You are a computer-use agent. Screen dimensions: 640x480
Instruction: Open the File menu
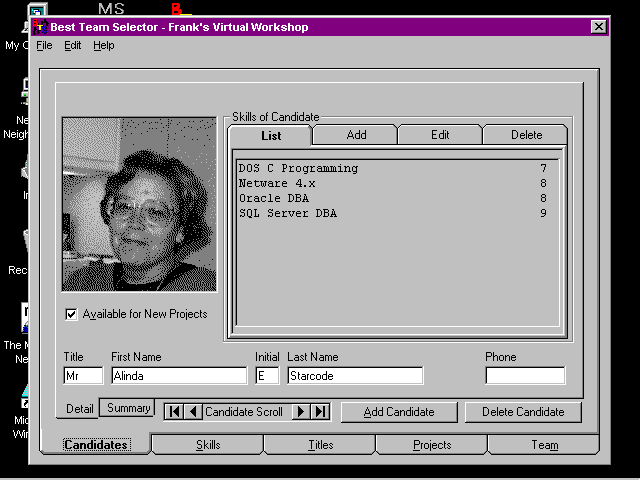click(44, 46)
